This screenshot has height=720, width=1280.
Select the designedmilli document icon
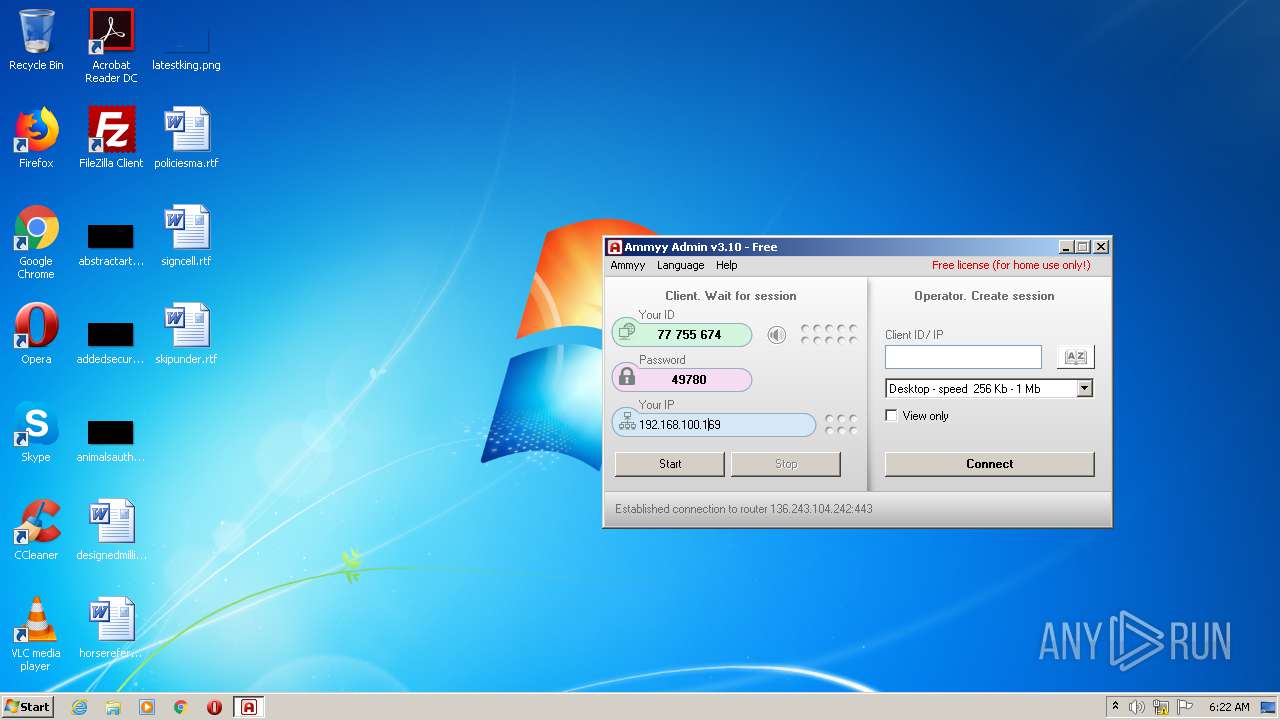point(111,530)
